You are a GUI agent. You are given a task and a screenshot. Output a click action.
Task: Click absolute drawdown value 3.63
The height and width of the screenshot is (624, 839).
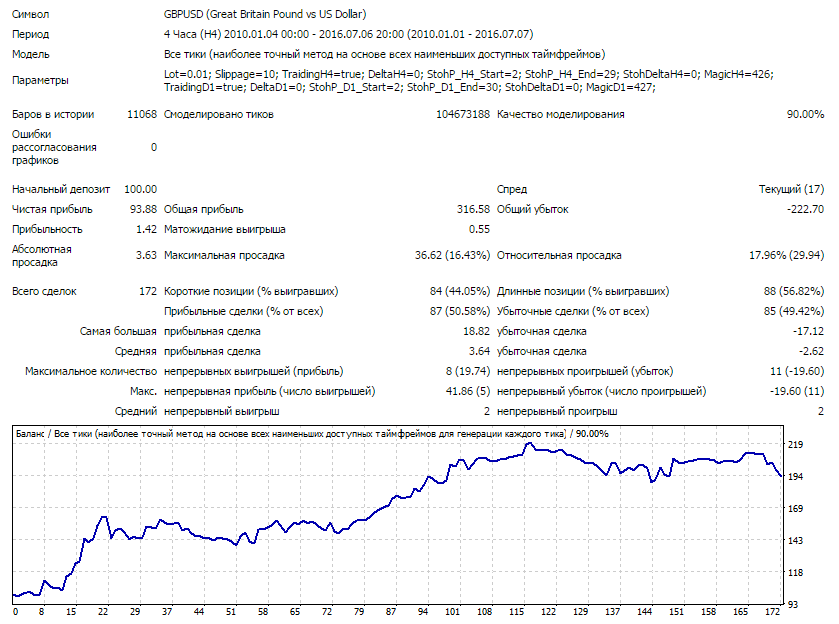click(x=147, y=255)
